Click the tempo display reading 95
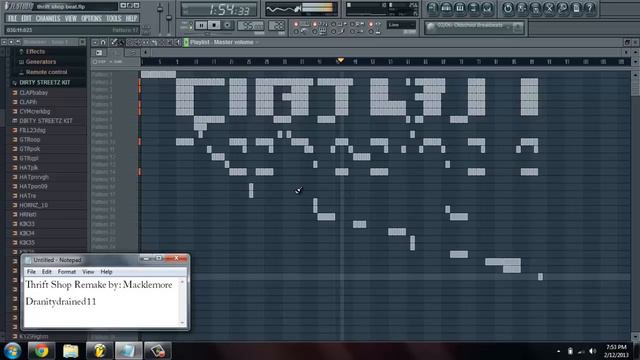The image size is (640, 360). (250, 26)
